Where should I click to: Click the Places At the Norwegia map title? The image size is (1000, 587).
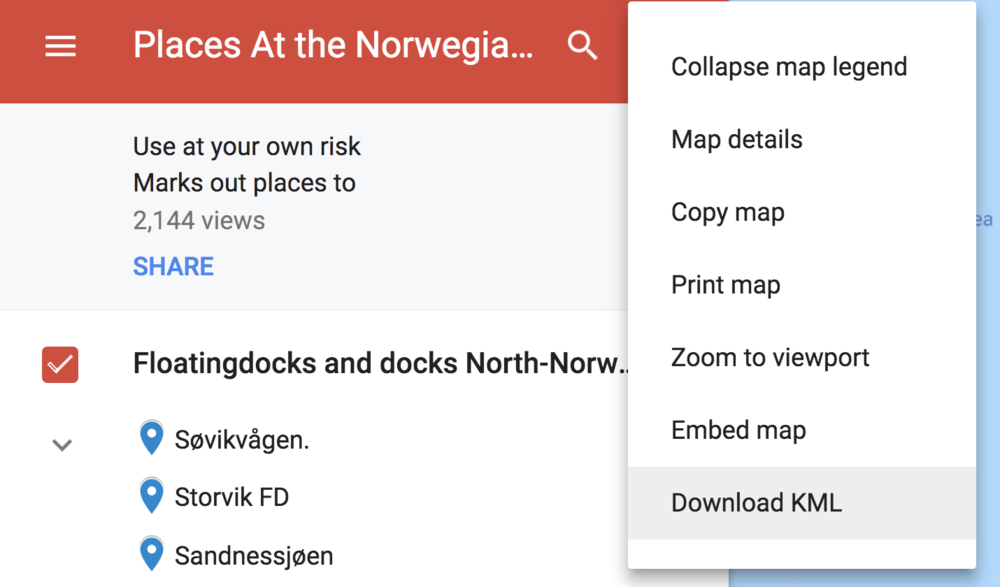(x=333, y=45)
